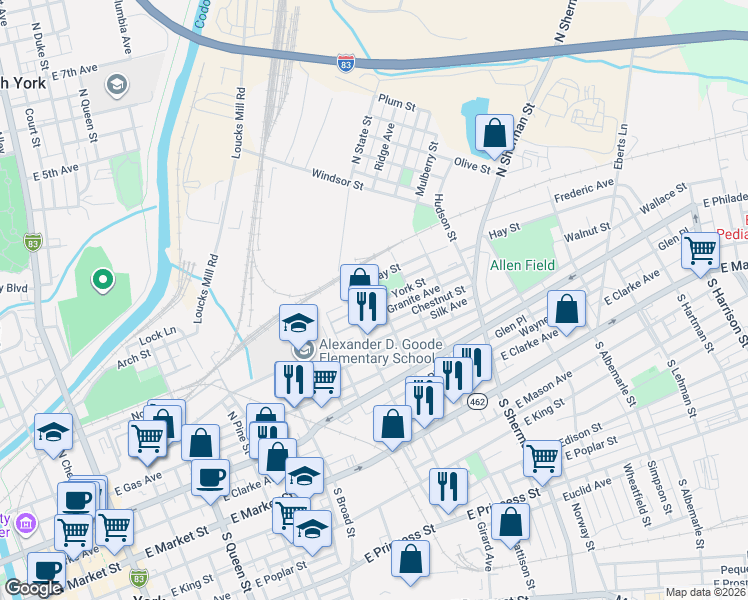This screenshot has height=600, width=748.
Task: Click the Alexander D. Goode Elementary School label
Action: click(x=381, y=351)
